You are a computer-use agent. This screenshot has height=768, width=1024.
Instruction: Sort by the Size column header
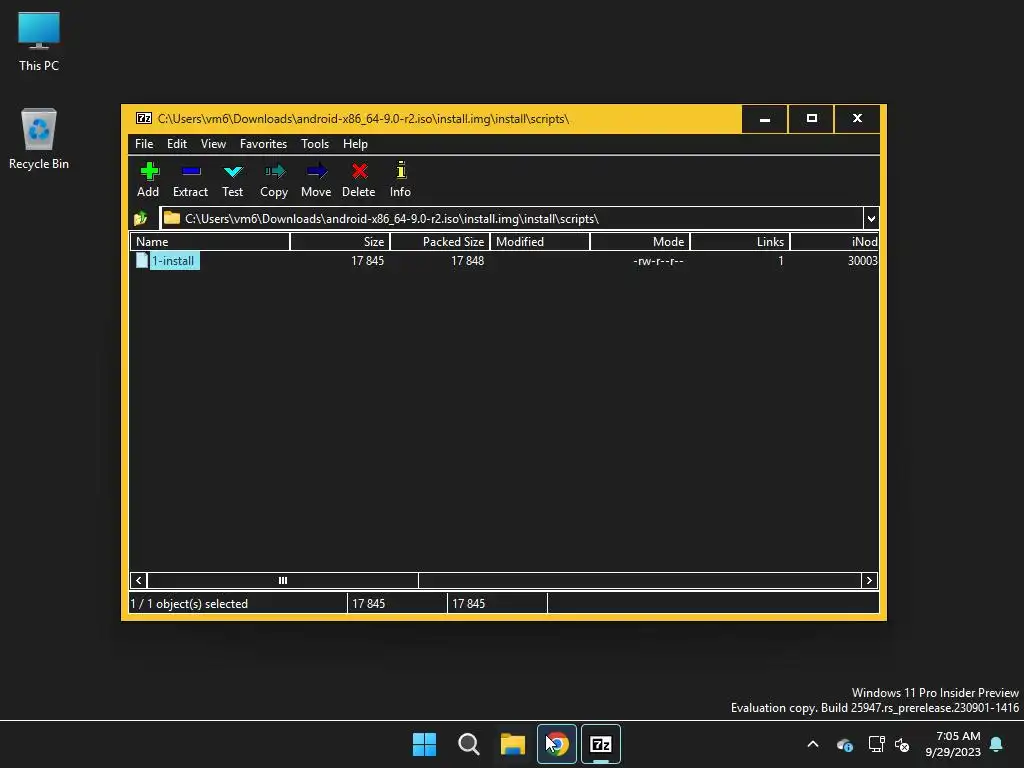coord(340,242)
